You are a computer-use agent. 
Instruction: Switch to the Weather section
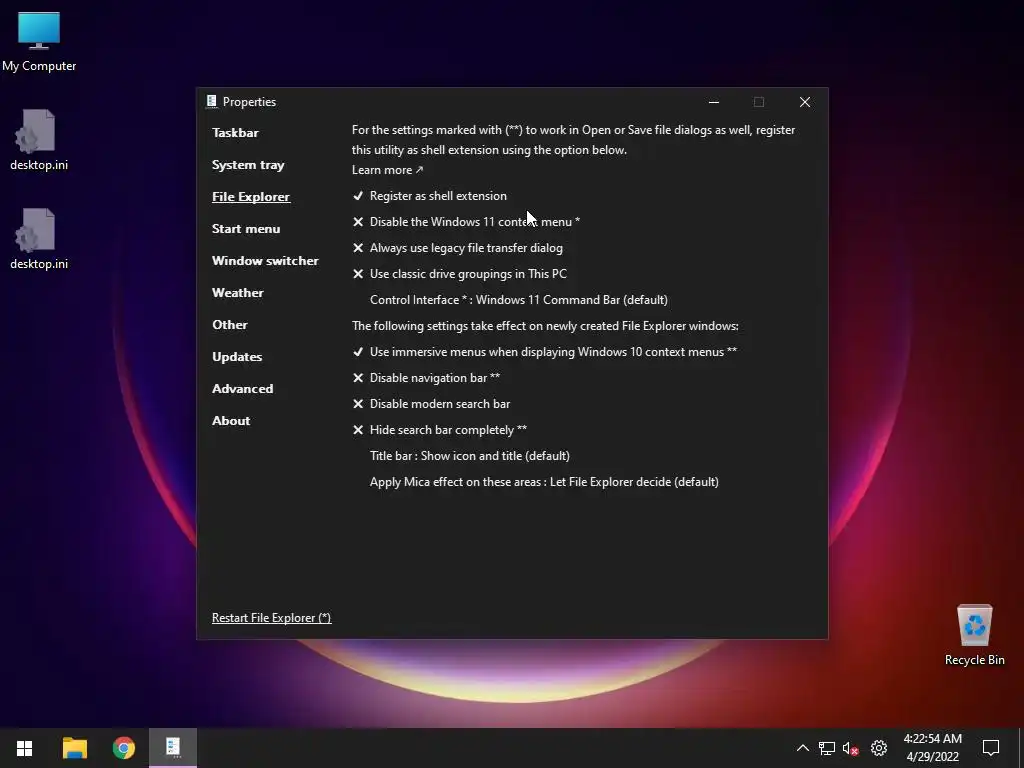[238, 293]
